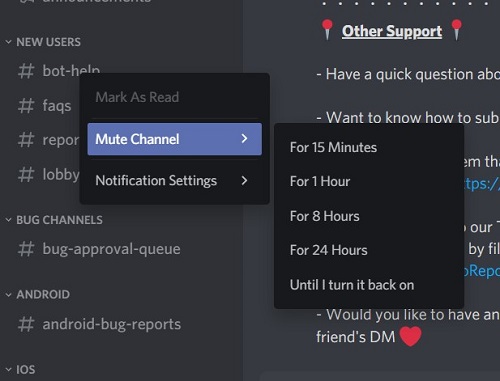Click the hash icon of bug-approval-queue
The image size is (500, 381).
point(26,249)
